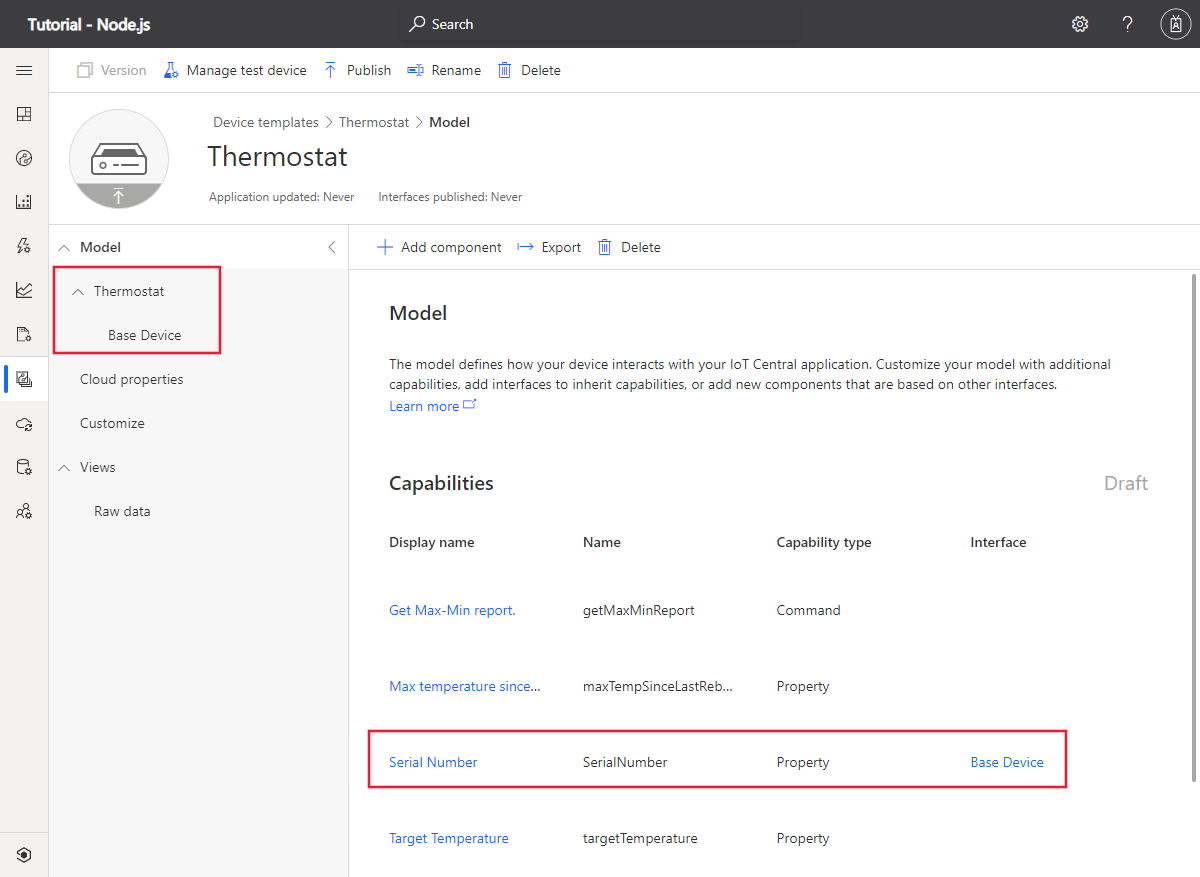This screenshot has height=877, width=1200.
Task: Open the Serial Number capability link
Action: coord(432,761)
